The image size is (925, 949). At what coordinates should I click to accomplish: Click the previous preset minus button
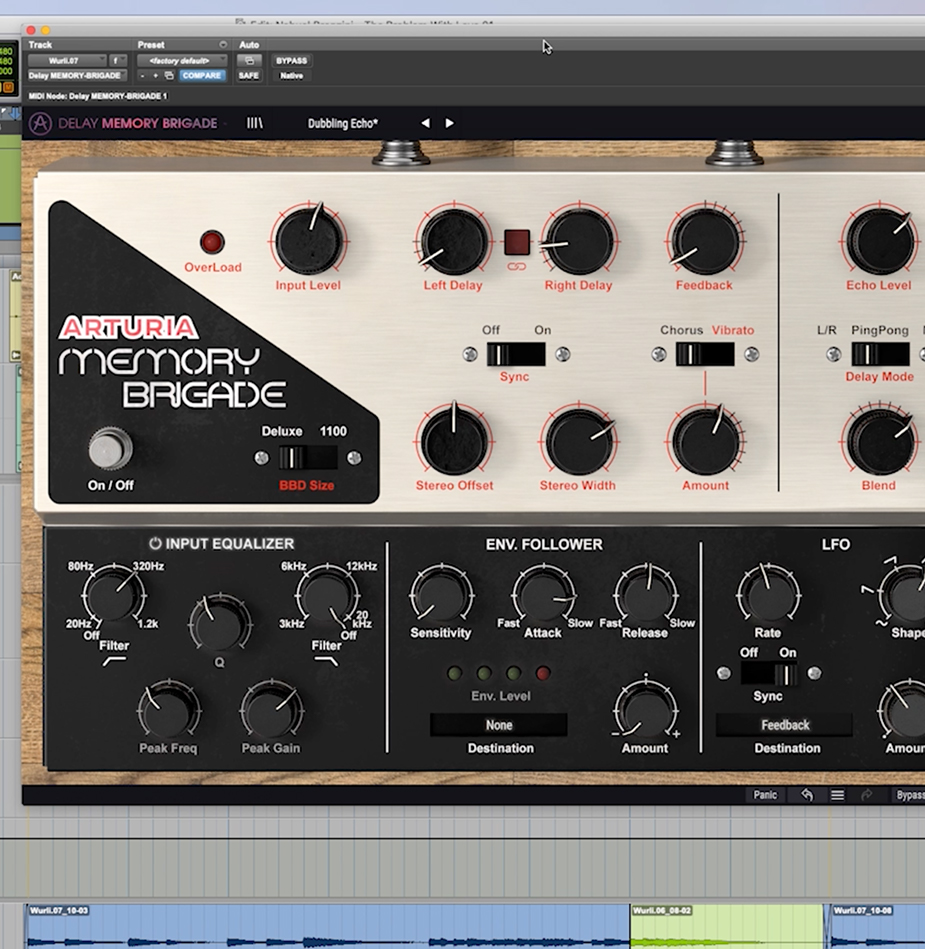(142, 76)
